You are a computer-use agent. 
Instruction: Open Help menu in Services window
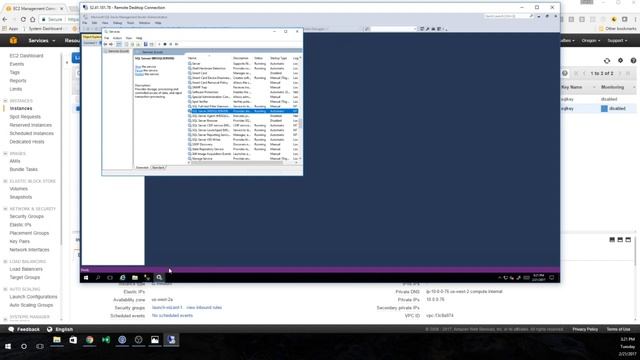139,38
